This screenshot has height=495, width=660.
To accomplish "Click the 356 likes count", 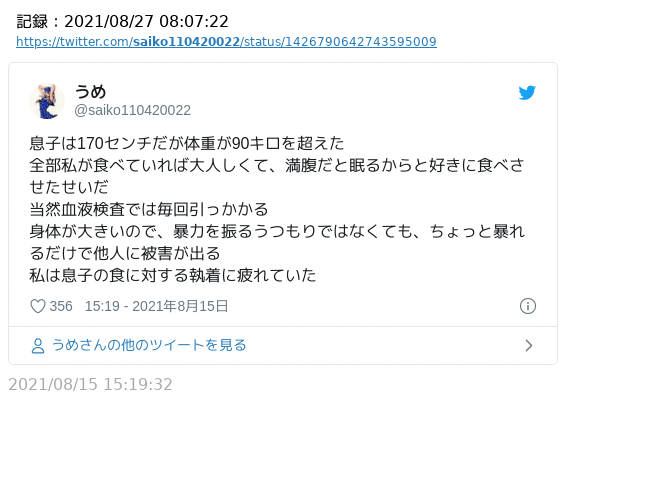I will (61, 306).
